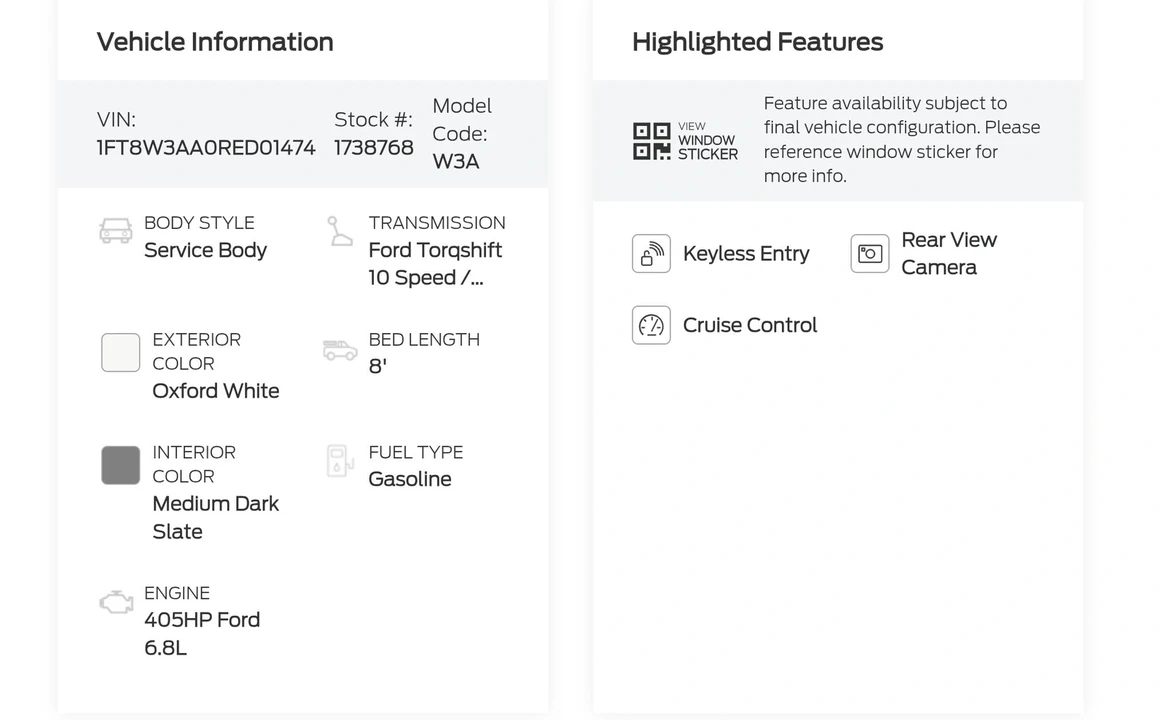Screen dimensions: 1166x720
Task: Click the Keyless Entry icon
Action: tap(651, 254)
